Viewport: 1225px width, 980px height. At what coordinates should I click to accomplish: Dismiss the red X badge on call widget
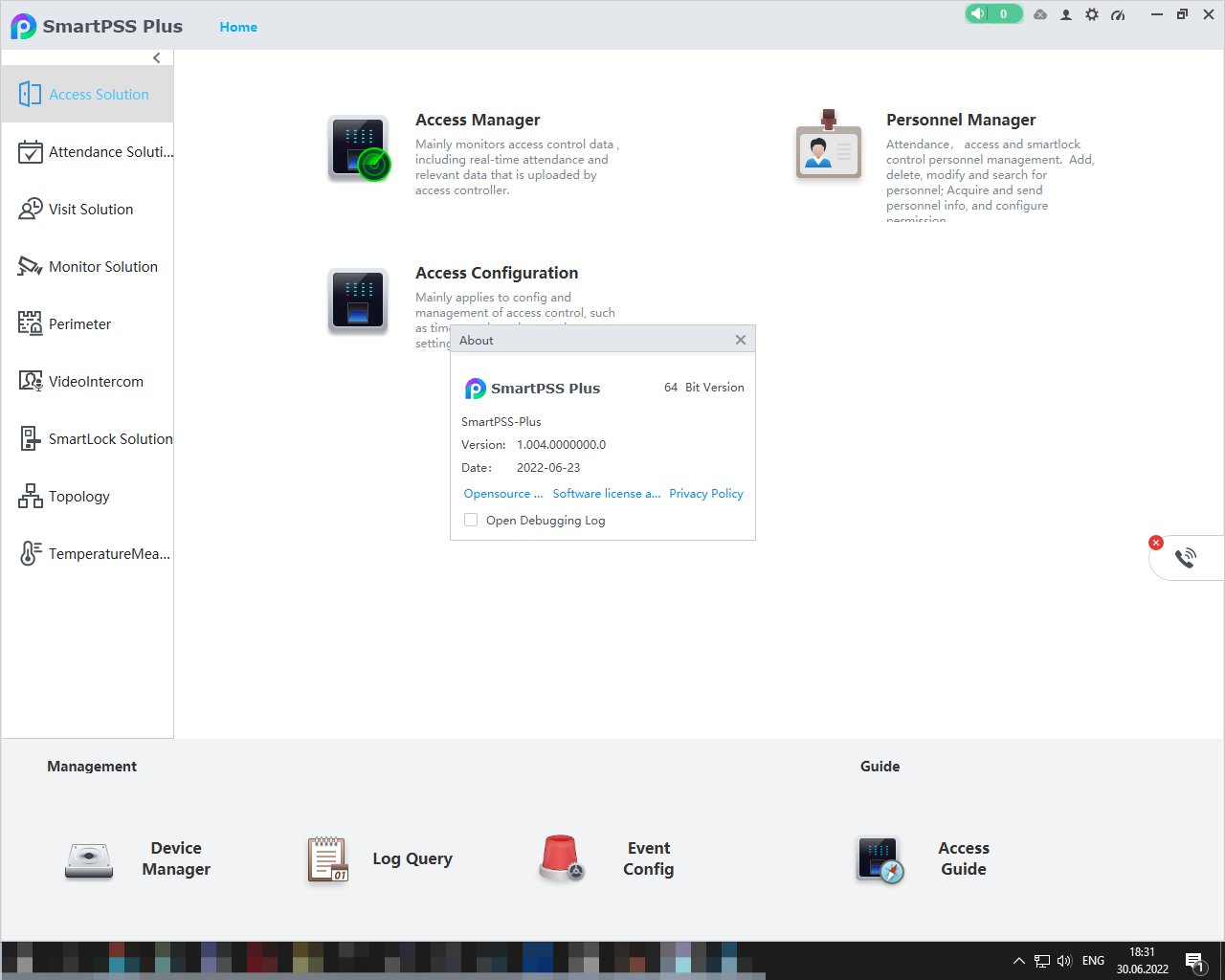[x=1156, y=543]
